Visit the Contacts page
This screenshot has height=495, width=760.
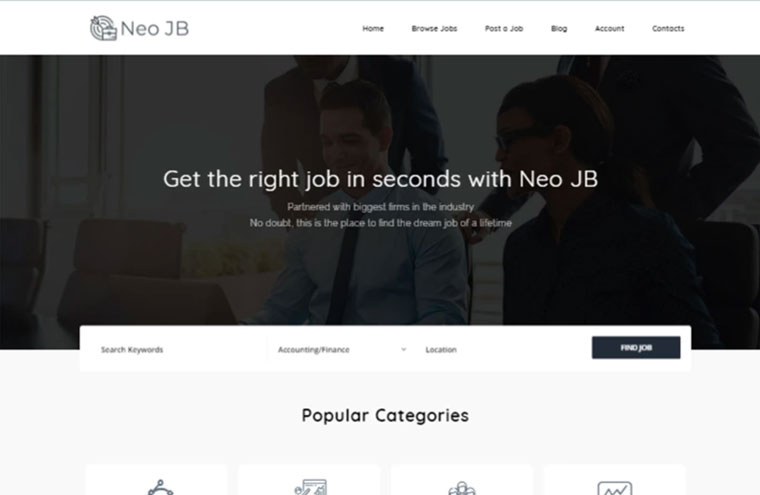pos(668,29)
